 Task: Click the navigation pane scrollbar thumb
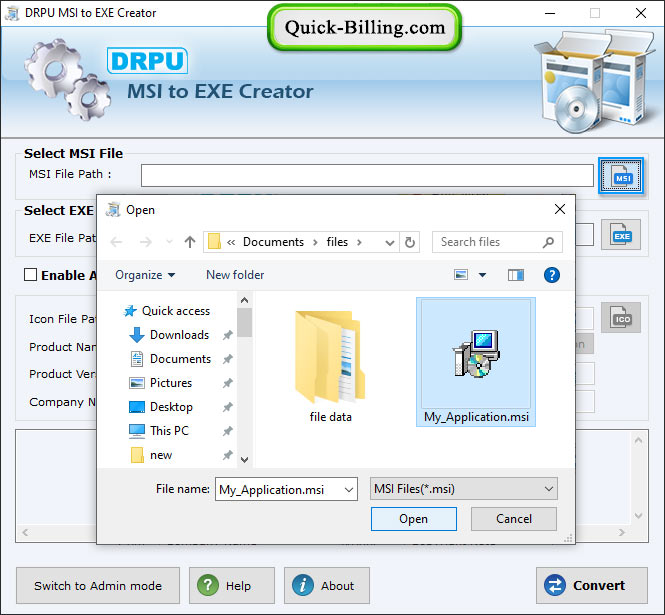tap(244, 322)
